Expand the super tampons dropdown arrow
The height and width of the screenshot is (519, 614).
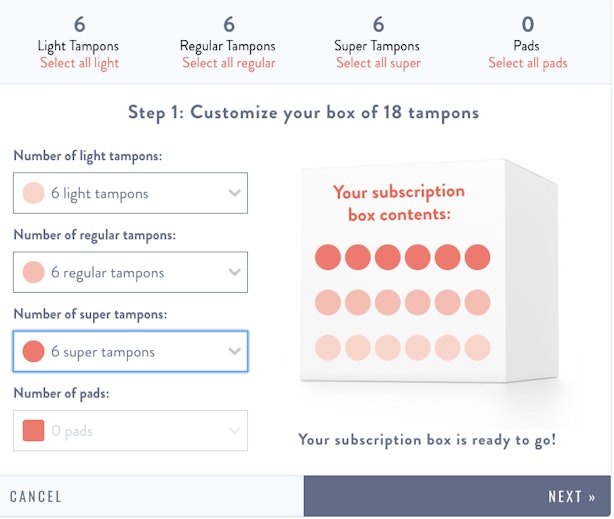click(235, 351)
